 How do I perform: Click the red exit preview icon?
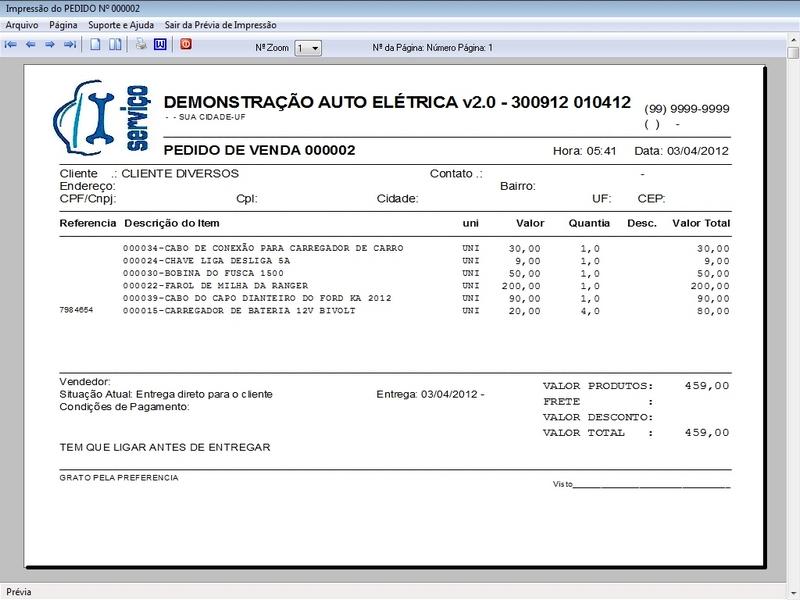click(186, 45)
